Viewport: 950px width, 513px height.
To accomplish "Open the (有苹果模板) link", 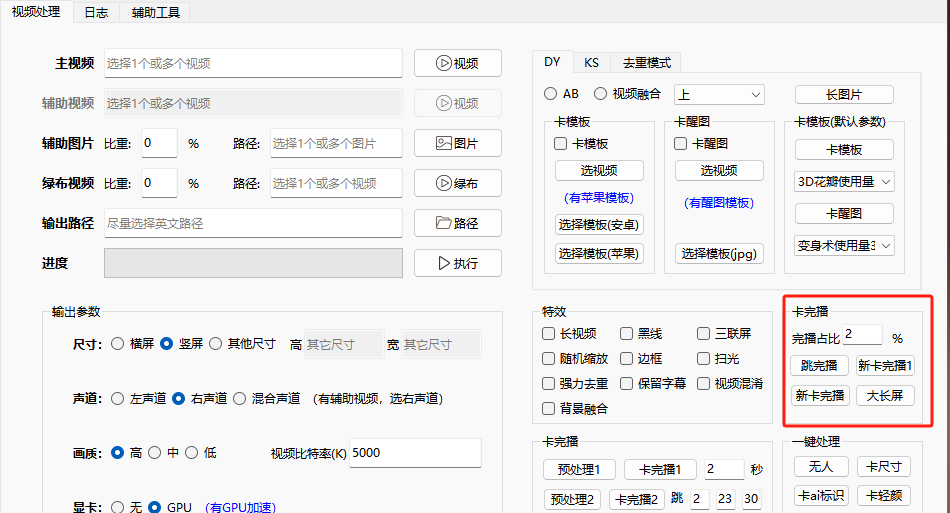I will [x=599, y=198].
